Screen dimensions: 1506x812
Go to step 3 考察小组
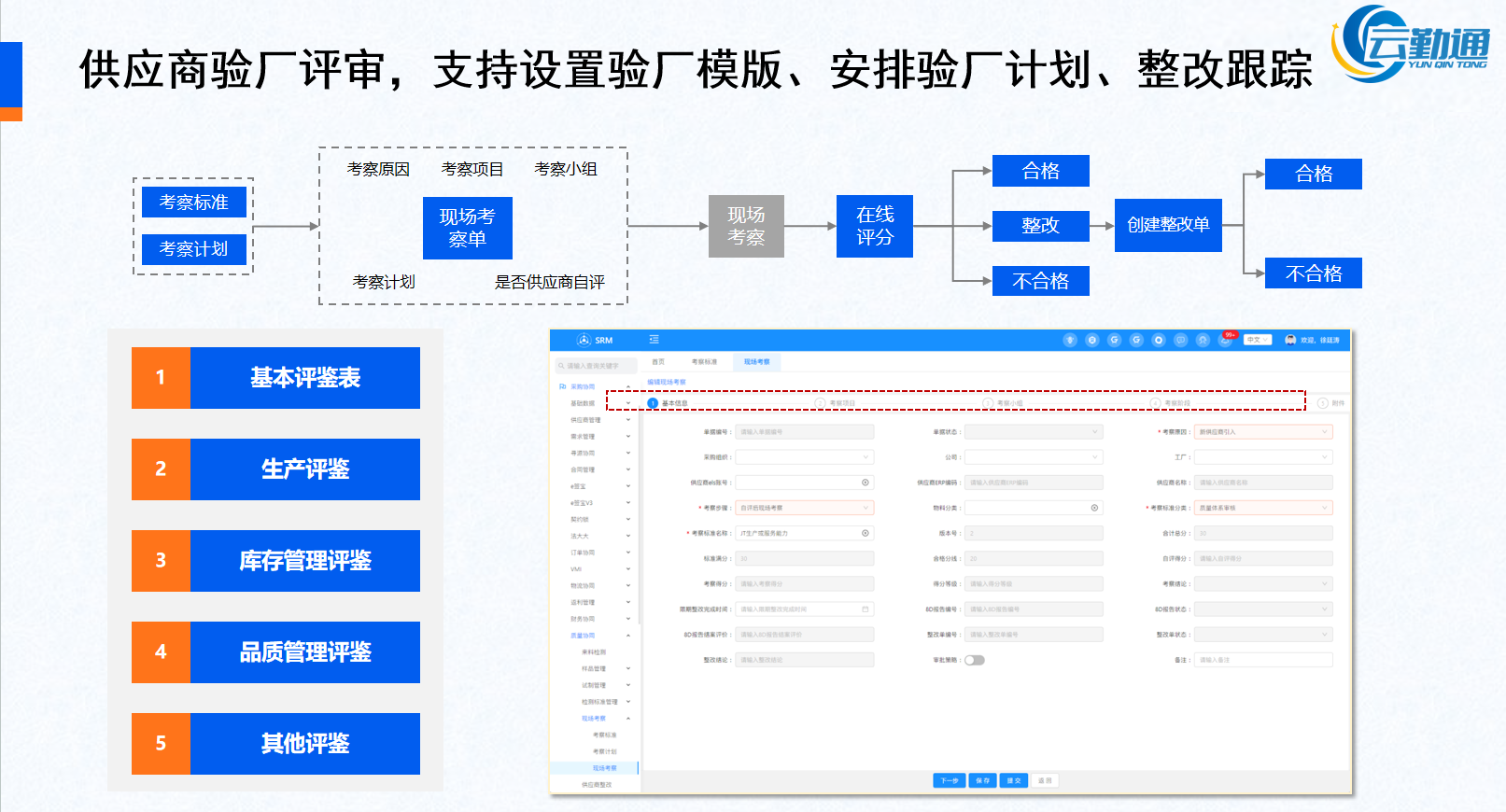click(x=1004, y=403)
